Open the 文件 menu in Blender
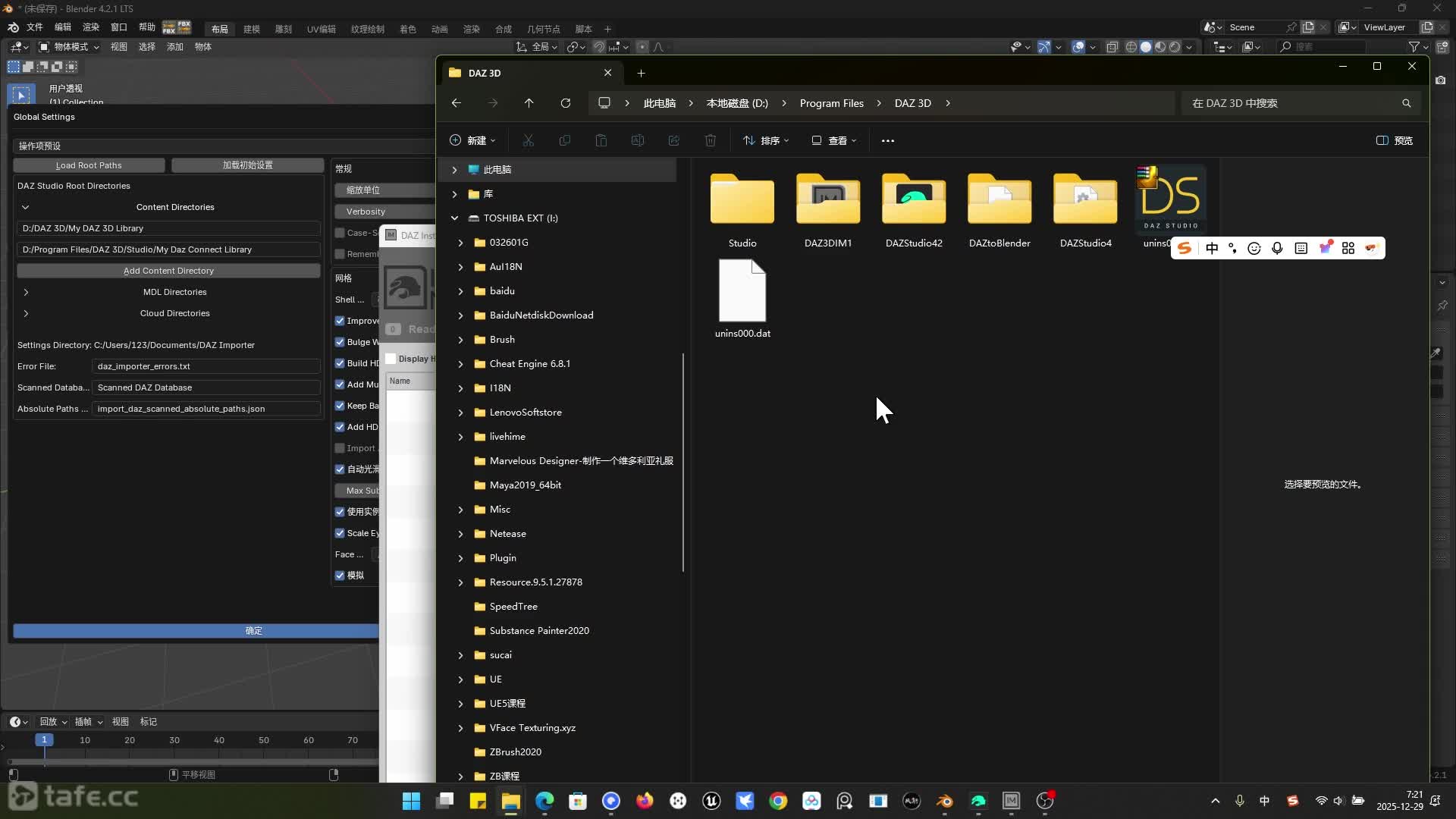 [x=35, y=27]
